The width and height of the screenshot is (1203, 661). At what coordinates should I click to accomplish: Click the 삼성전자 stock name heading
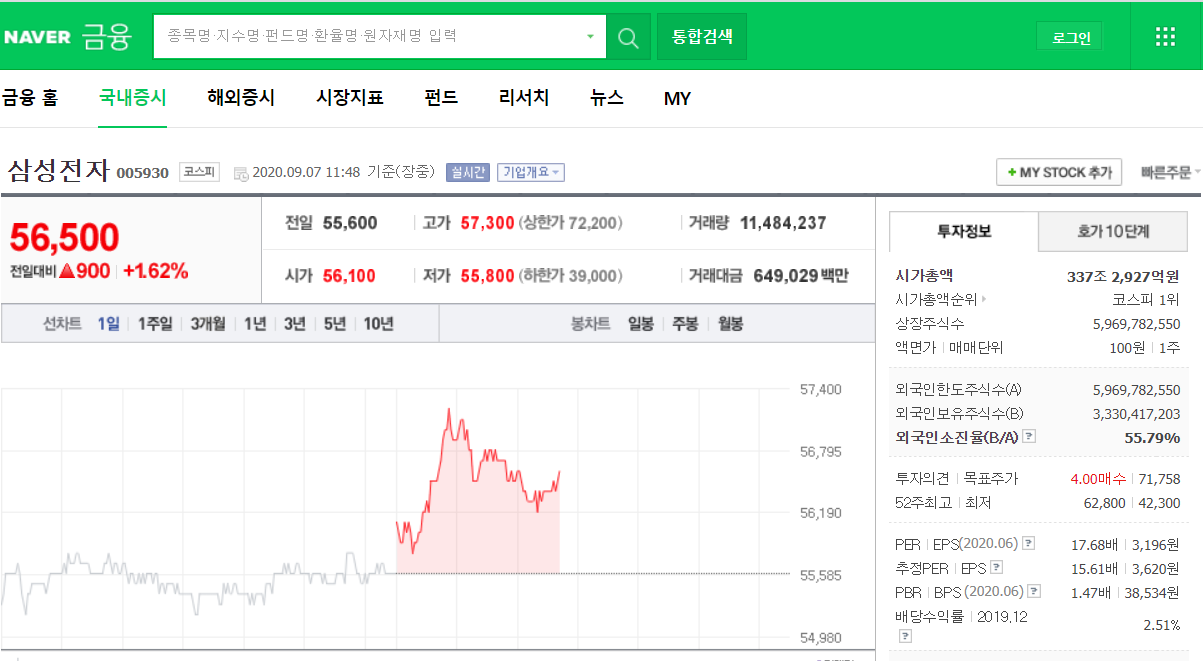(x=58, y=171)
